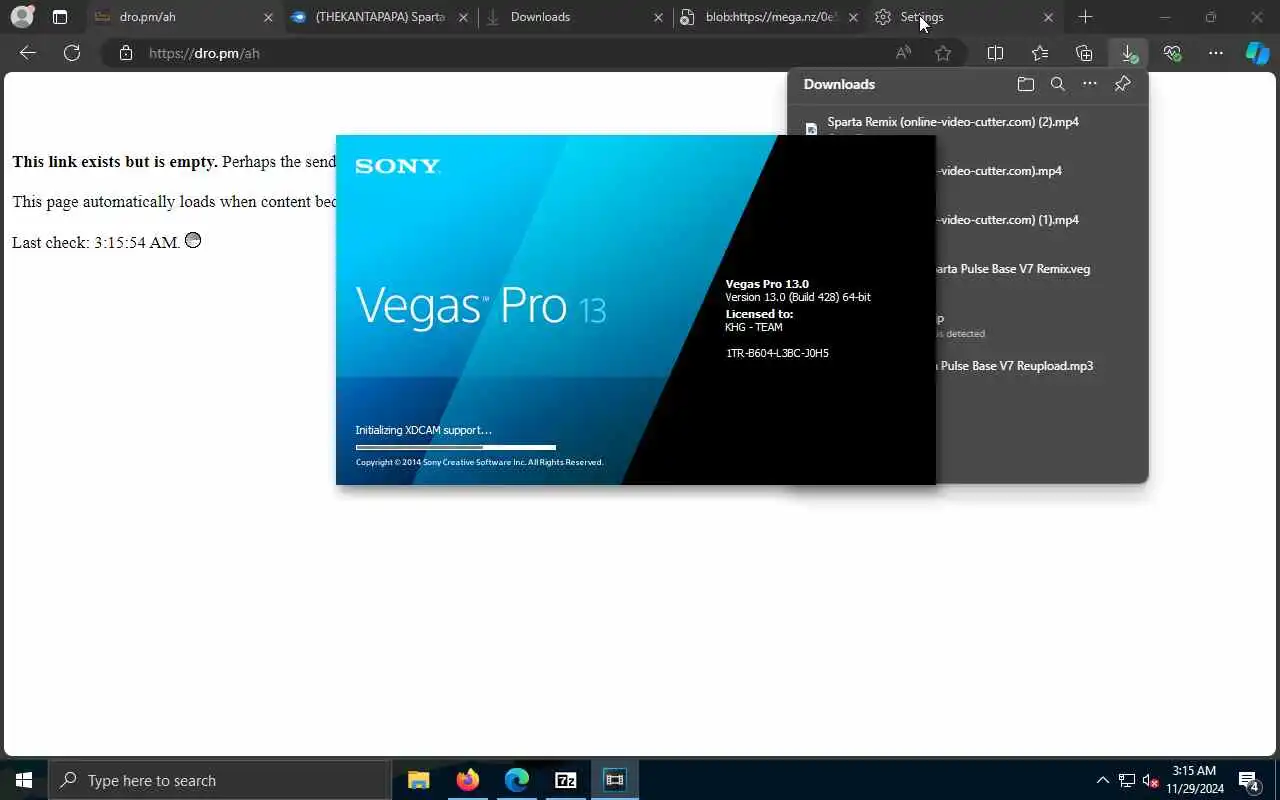Close the mega.nz blob tab
1280x800 pixels.
(x=853, y=17)
